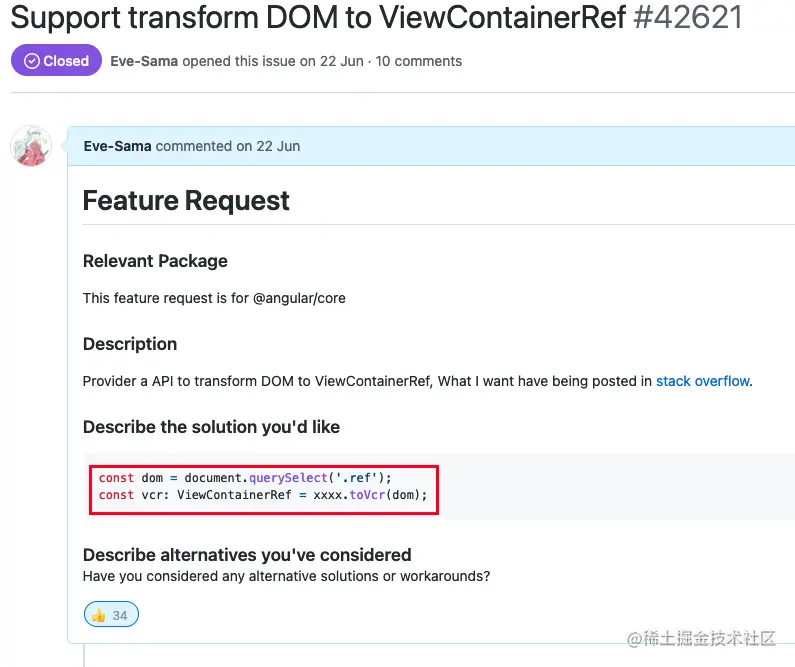The width and height of the screenshot is (795, 667).
Task: Click the 'Feature Request' heading
Action: pyautogui.click(x=186, y=201)
